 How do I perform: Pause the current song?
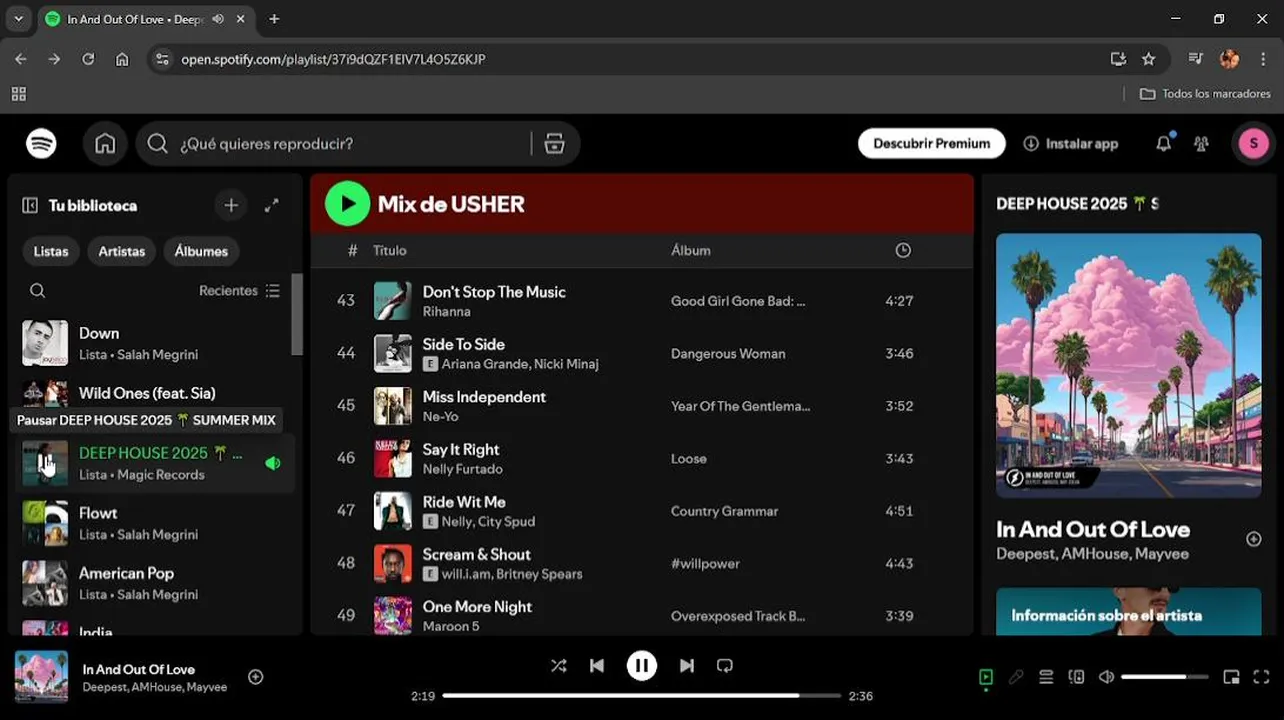pyautogui.click(x=642, y=666)
